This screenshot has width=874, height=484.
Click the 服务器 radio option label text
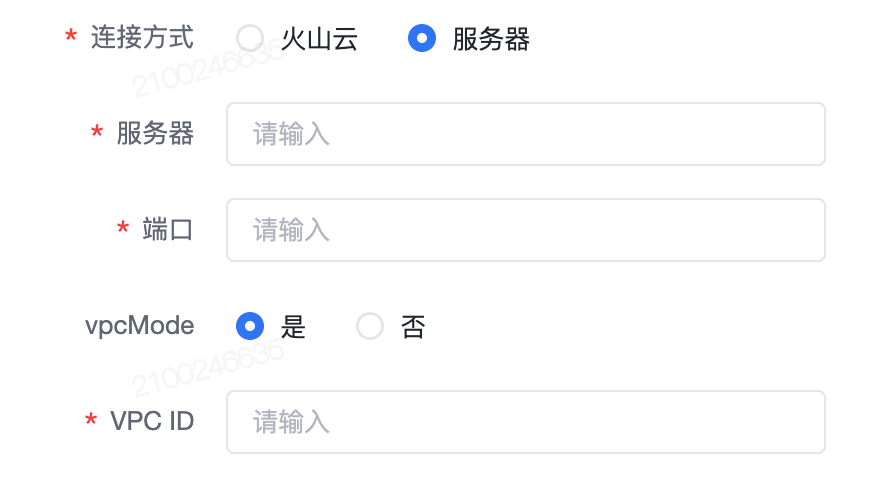[x=491, y=39]
